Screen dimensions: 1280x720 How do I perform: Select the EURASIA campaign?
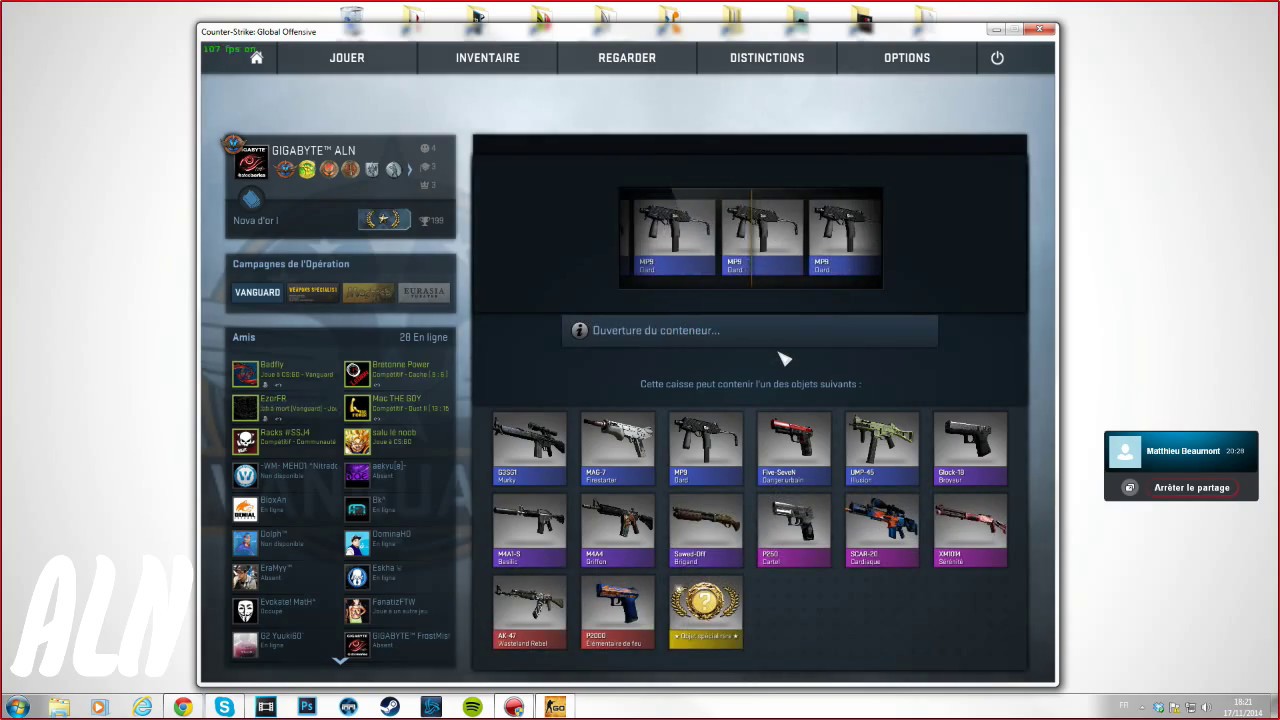click(423, 292)
